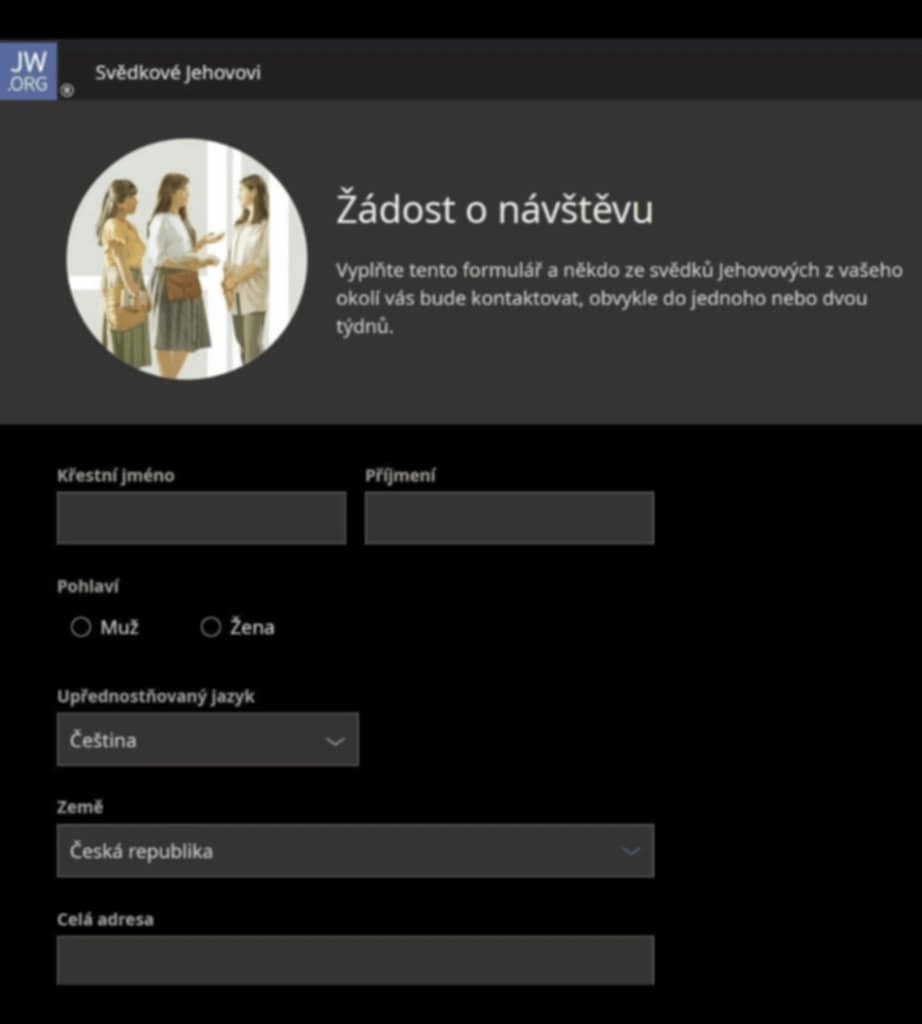Click the Celá adresa address field

[x=355, y=960]
